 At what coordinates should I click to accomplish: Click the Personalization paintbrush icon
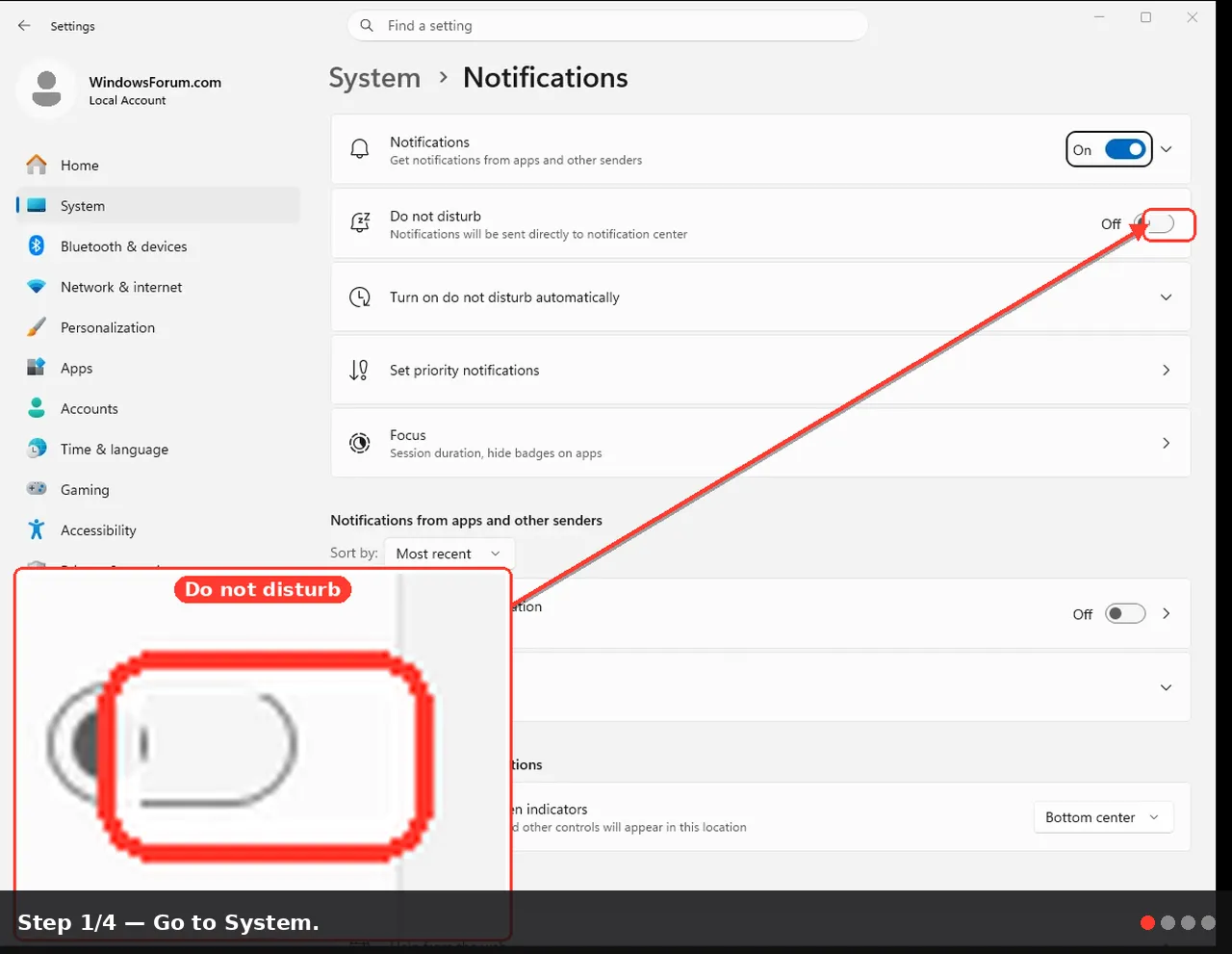coord(37,327)
